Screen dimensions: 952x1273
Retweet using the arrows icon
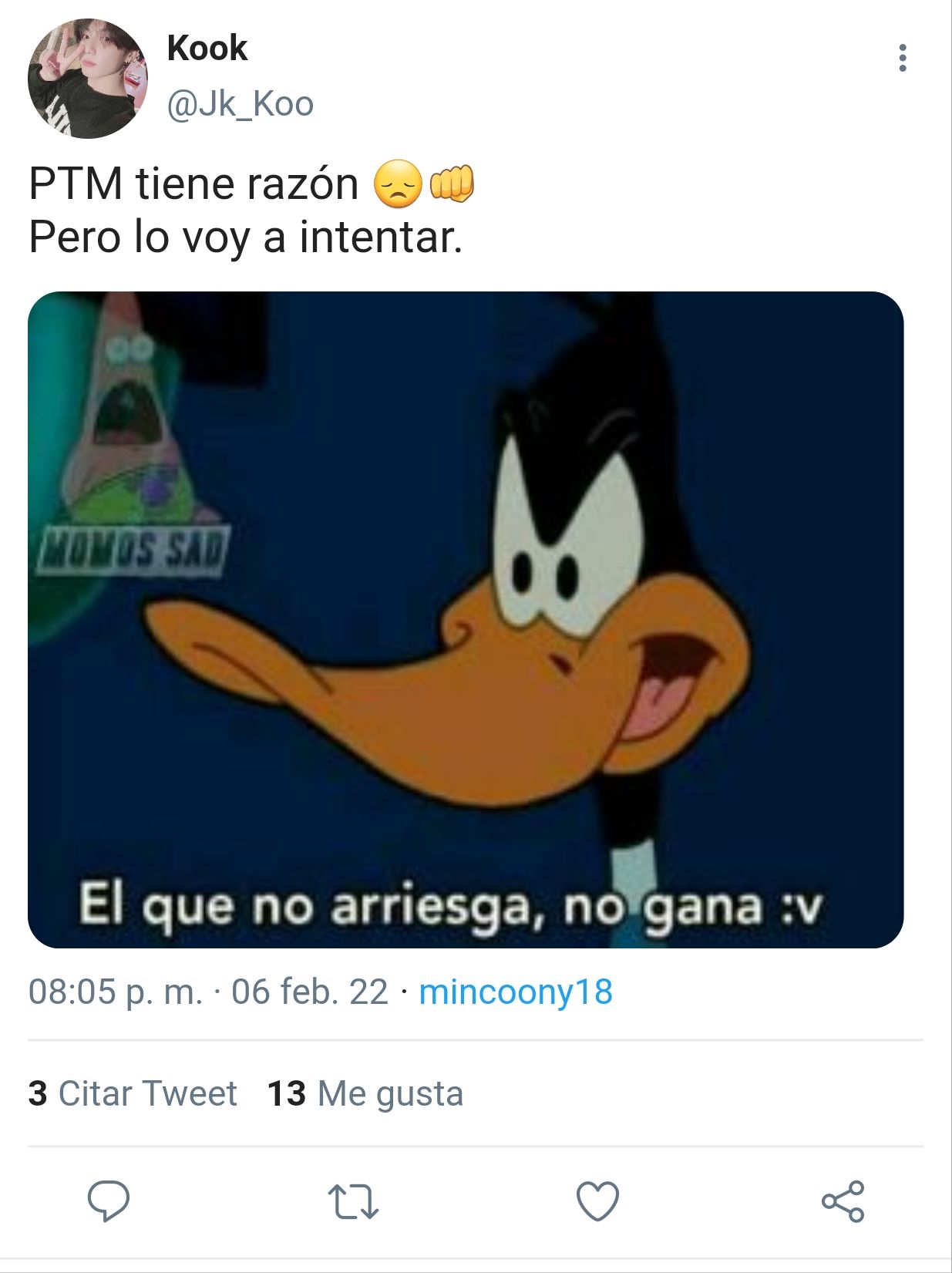click(353, 1202)
